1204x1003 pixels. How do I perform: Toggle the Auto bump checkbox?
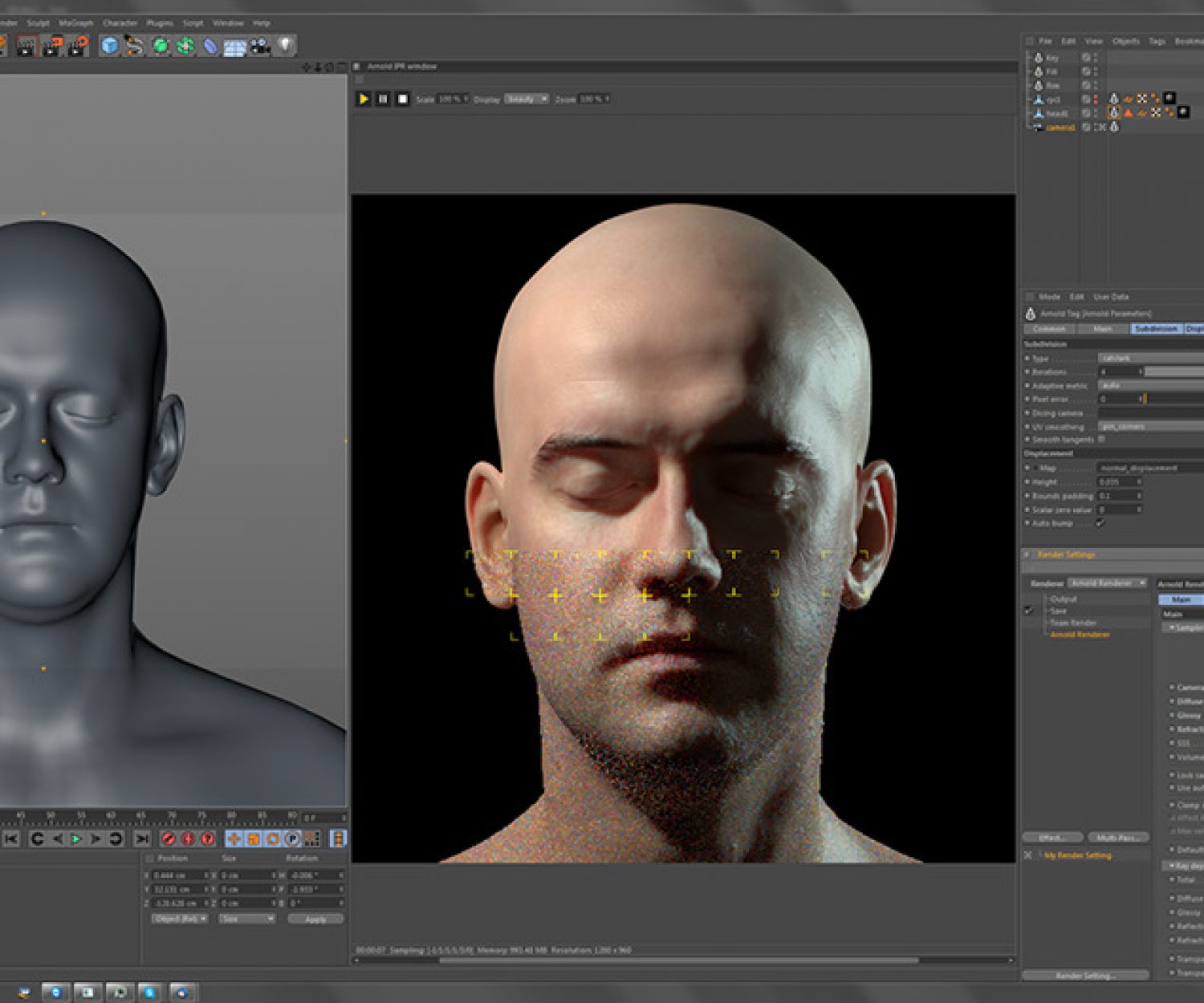click(1100, 523)
